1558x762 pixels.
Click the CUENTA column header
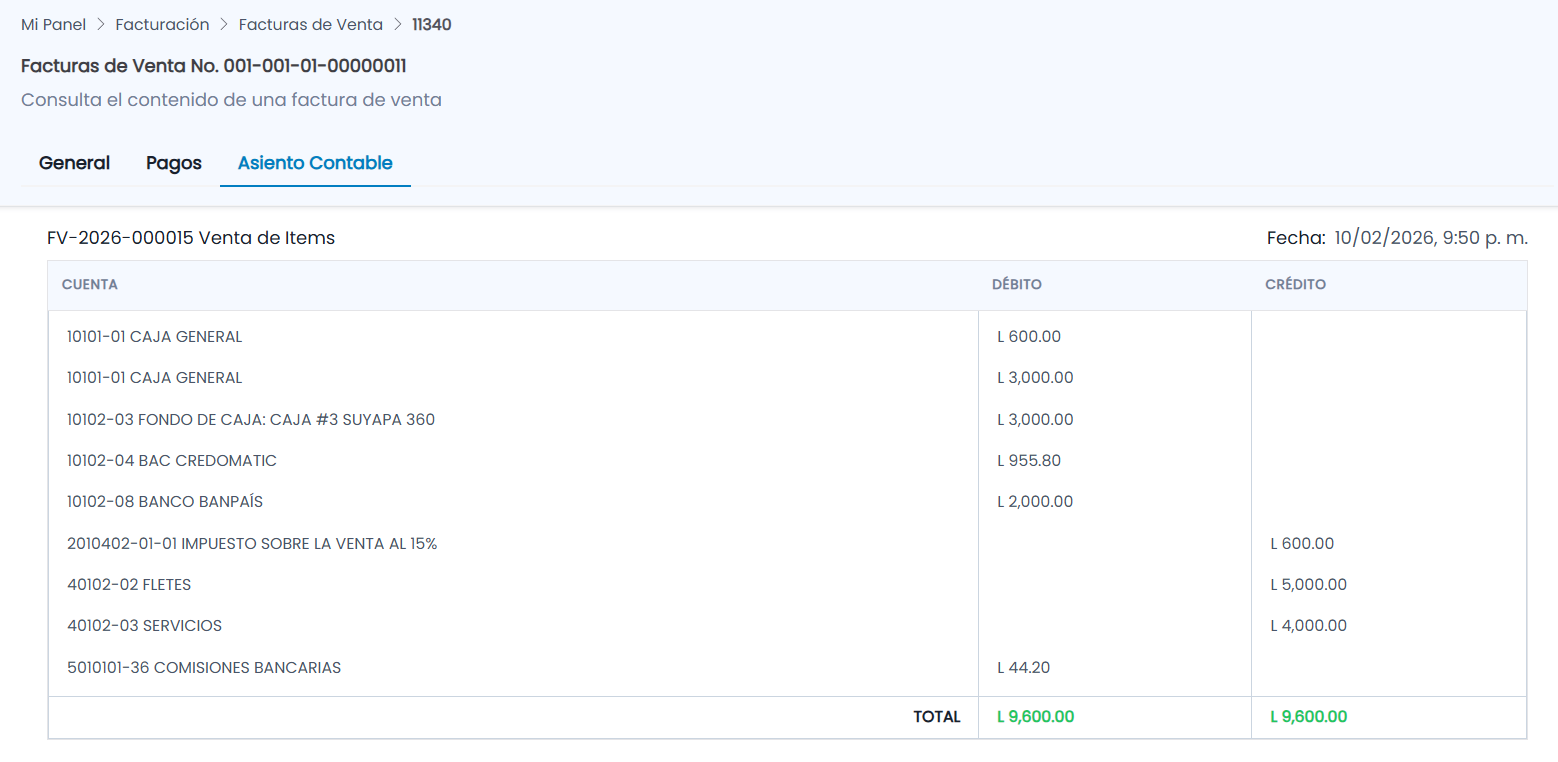point(90,285)
